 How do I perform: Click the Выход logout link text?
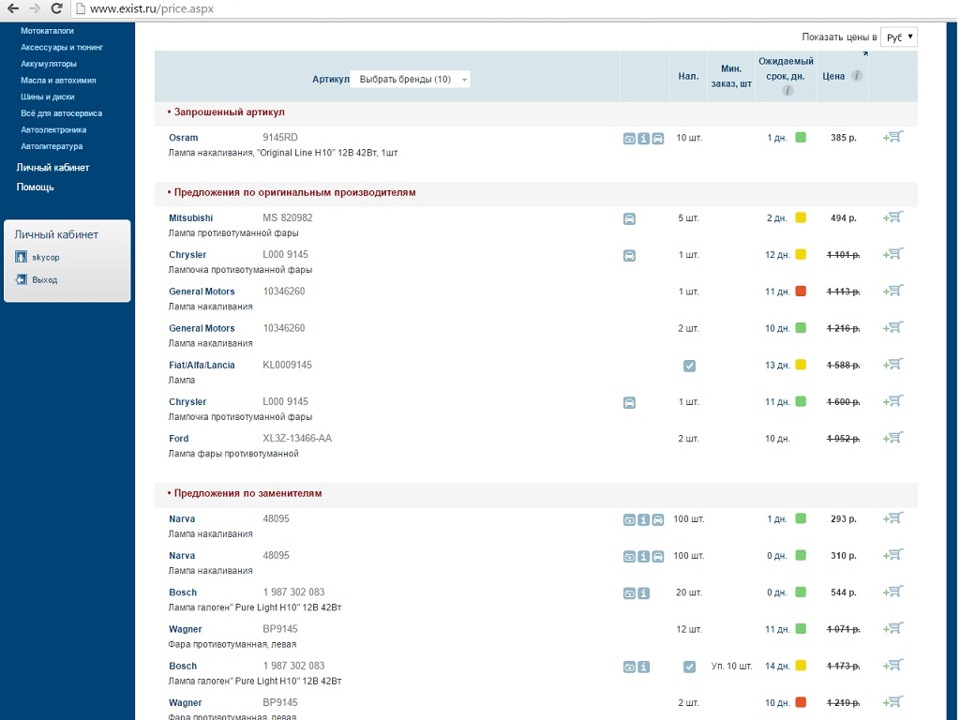pyautogui.click(x=45, y=280)
